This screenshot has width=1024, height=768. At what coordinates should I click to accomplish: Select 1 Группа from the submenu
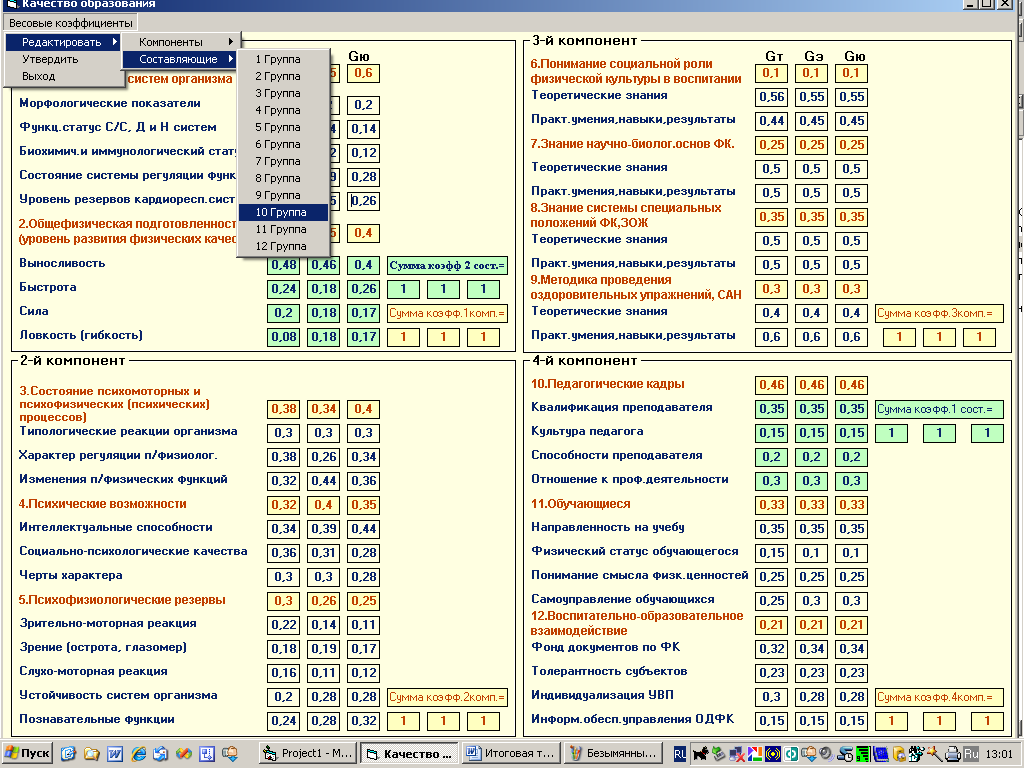pos(283,59)
